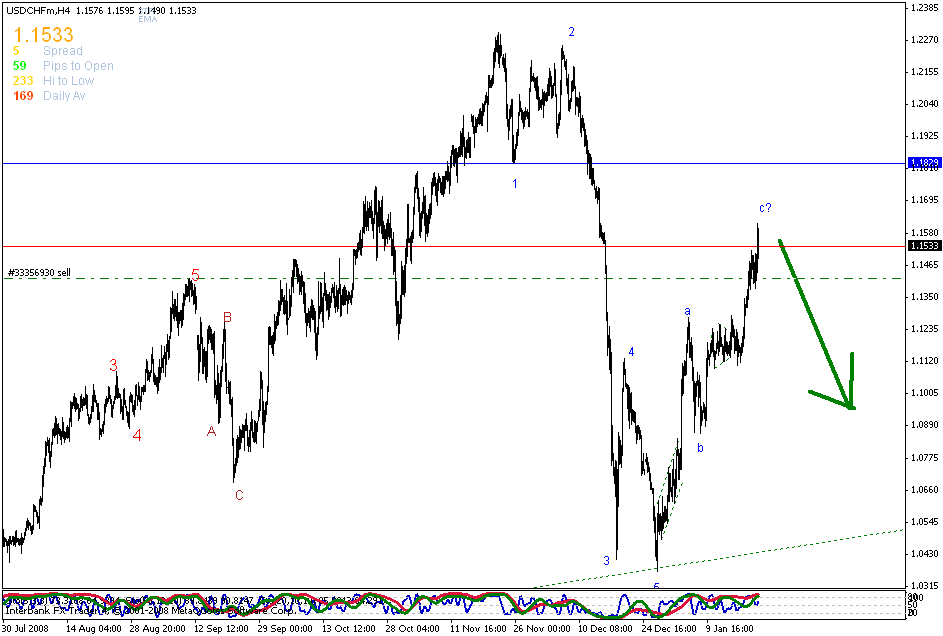Click the blue 1.1829 price tag
This screenshot has height=636, width=943.
[x=924, y=163]
